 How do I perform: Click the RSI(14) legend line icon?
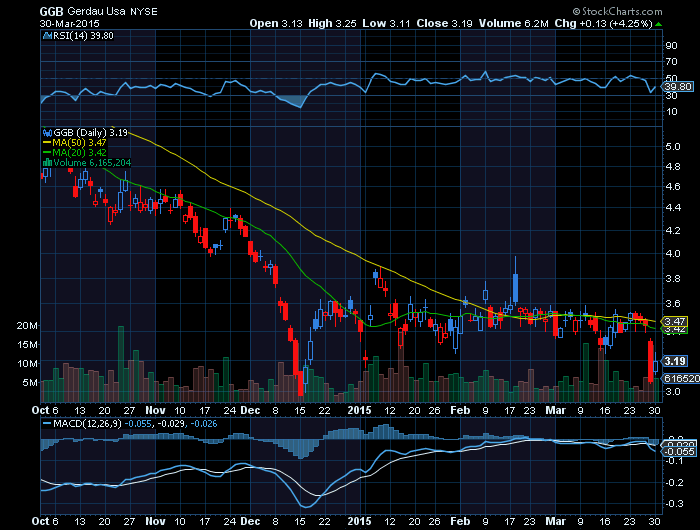[47, 36]
